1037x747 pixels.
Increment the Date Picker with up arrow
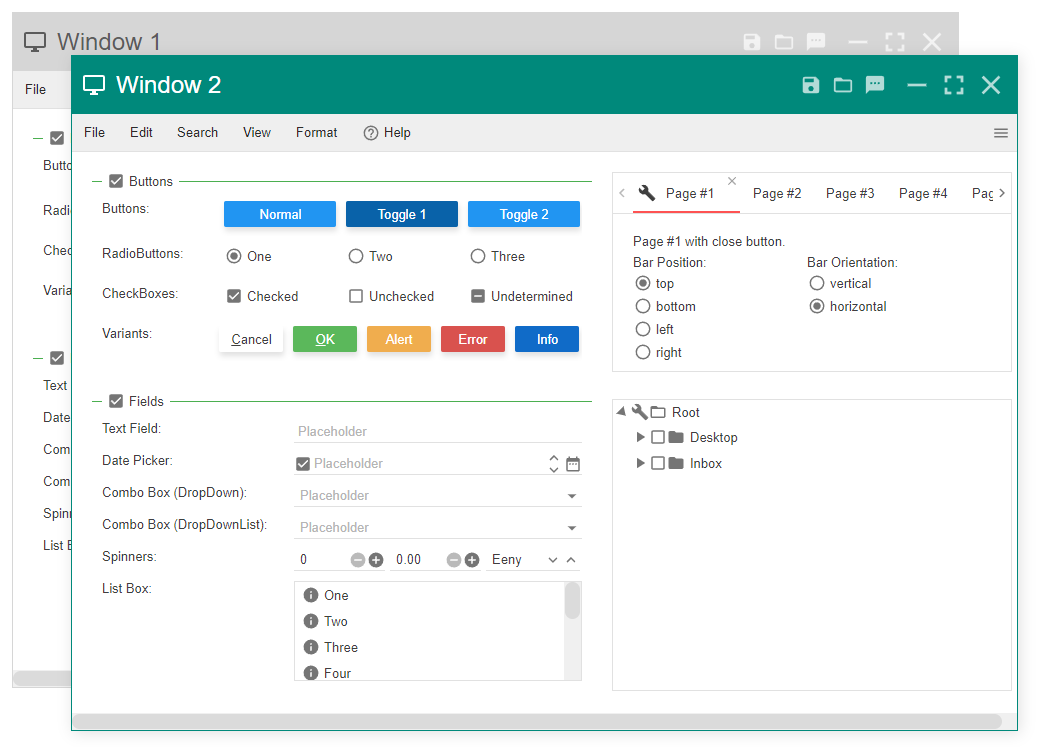pyautogui.click(x=554, y=458)
